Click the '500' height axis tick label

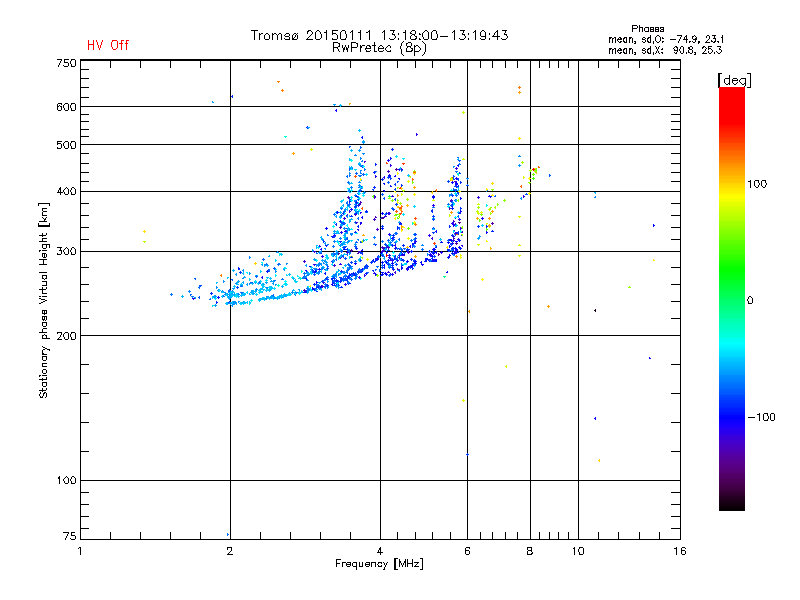click(x=66, y=145)
